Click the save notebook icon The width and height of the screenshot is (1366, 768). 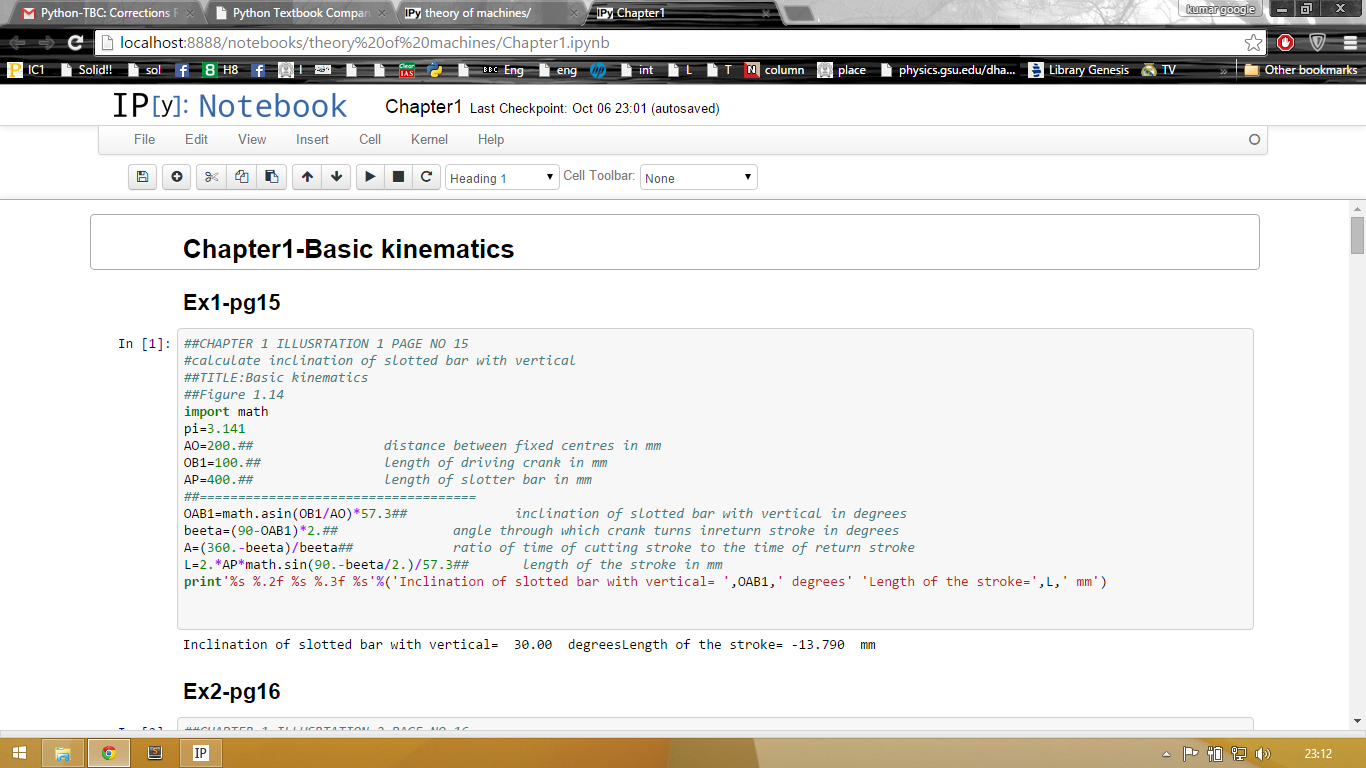142,177
